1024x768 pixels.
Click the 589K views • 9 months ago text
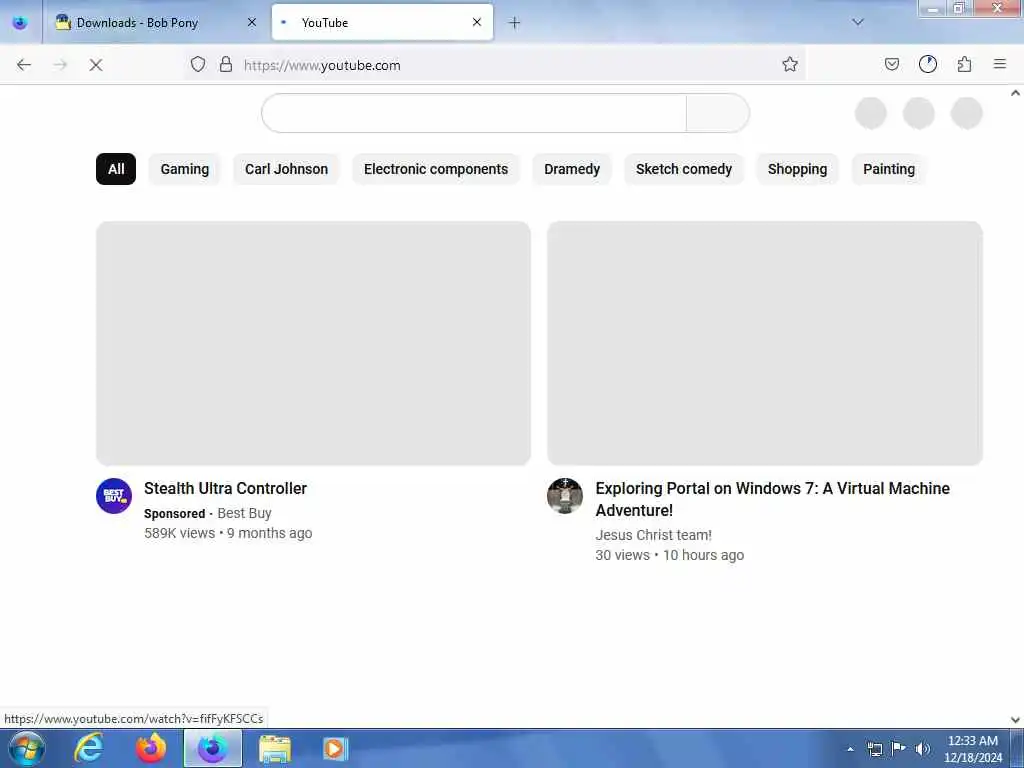coord(228,533)
